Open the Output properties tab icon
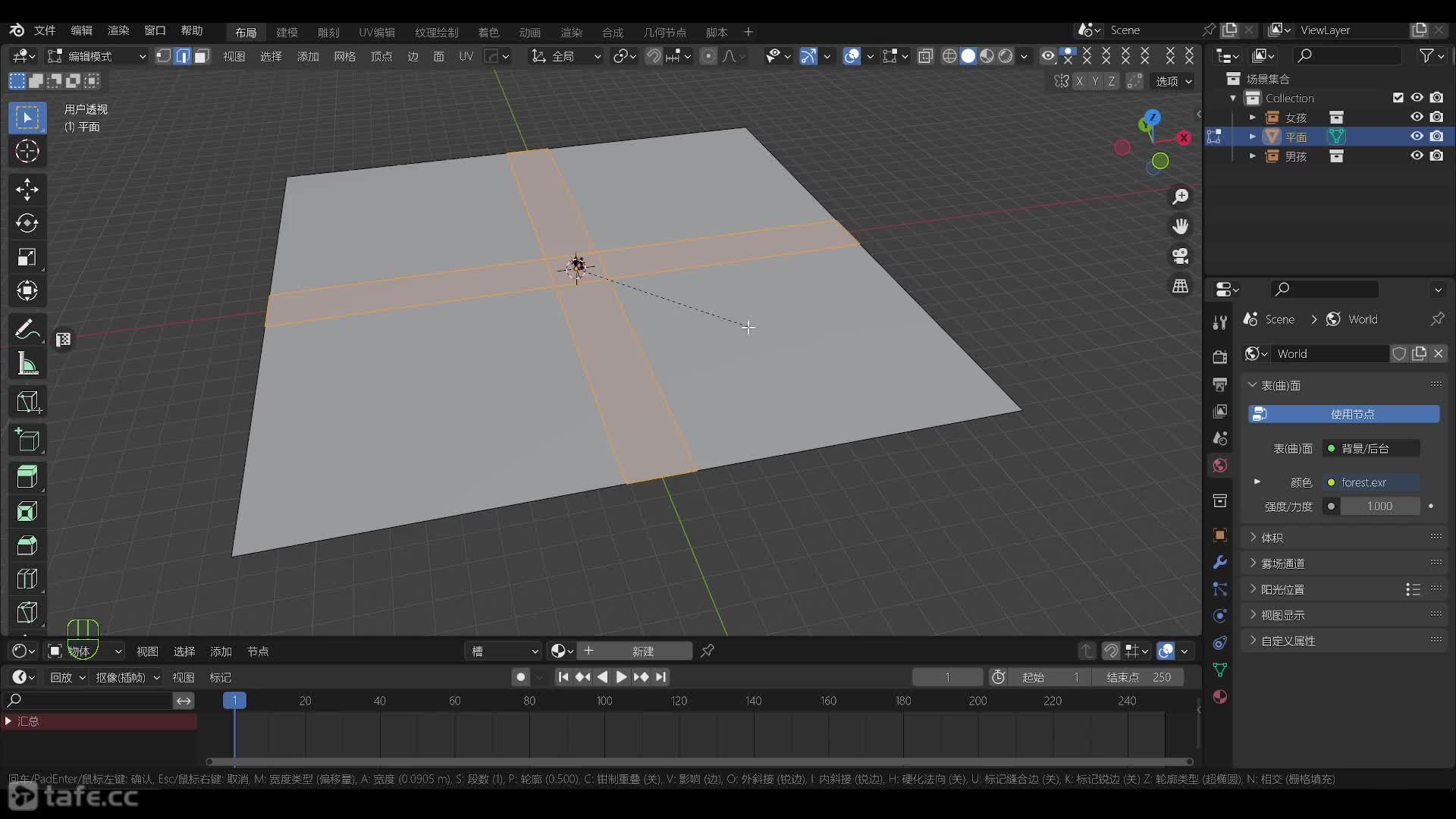This screenshot has height=819, width=1456. 1219,384
